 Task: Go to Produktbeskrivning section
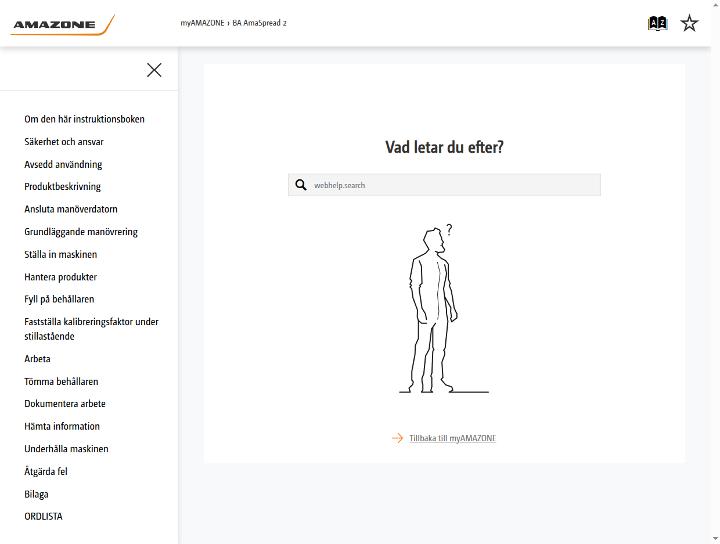point(62,186)
